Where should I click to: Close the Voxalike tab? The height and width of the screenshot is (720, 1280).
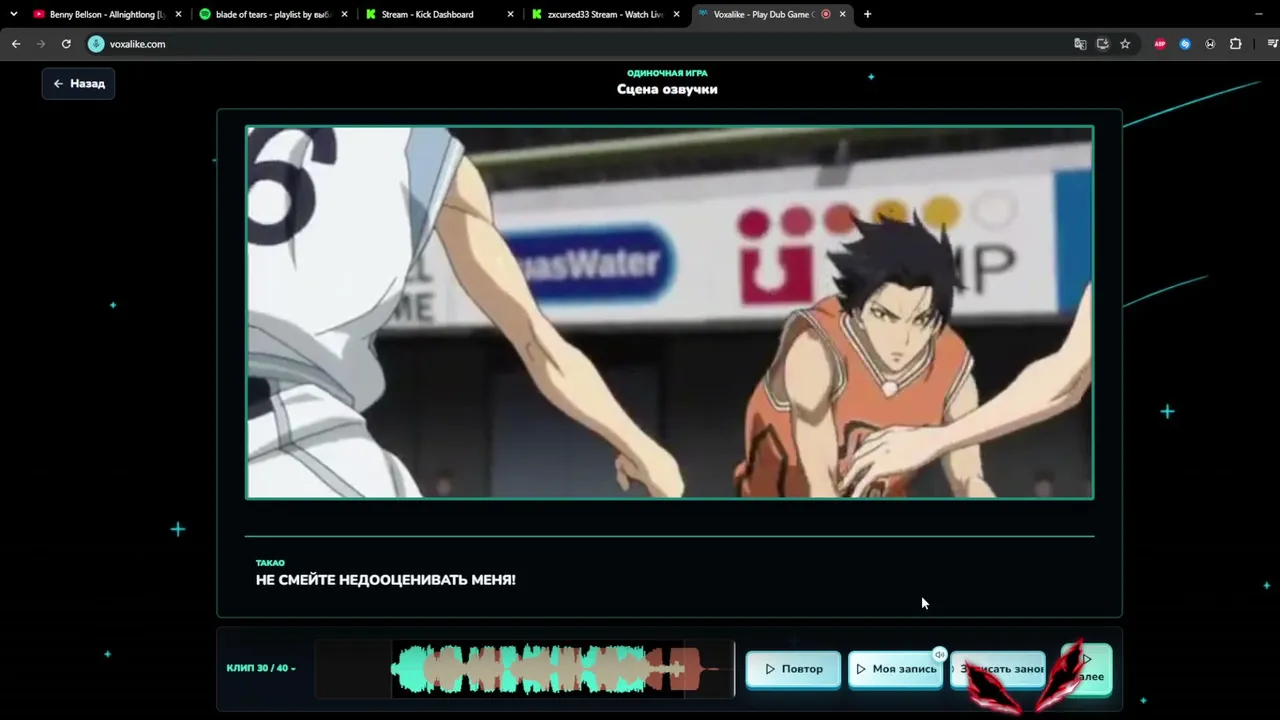[x=842, y=15]
